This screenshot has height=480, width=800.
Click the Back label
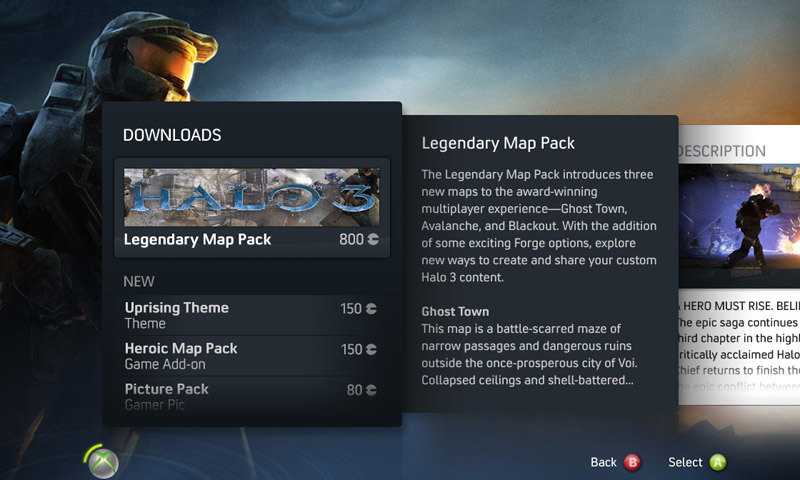pyautogui.click(x=604, y=462)
